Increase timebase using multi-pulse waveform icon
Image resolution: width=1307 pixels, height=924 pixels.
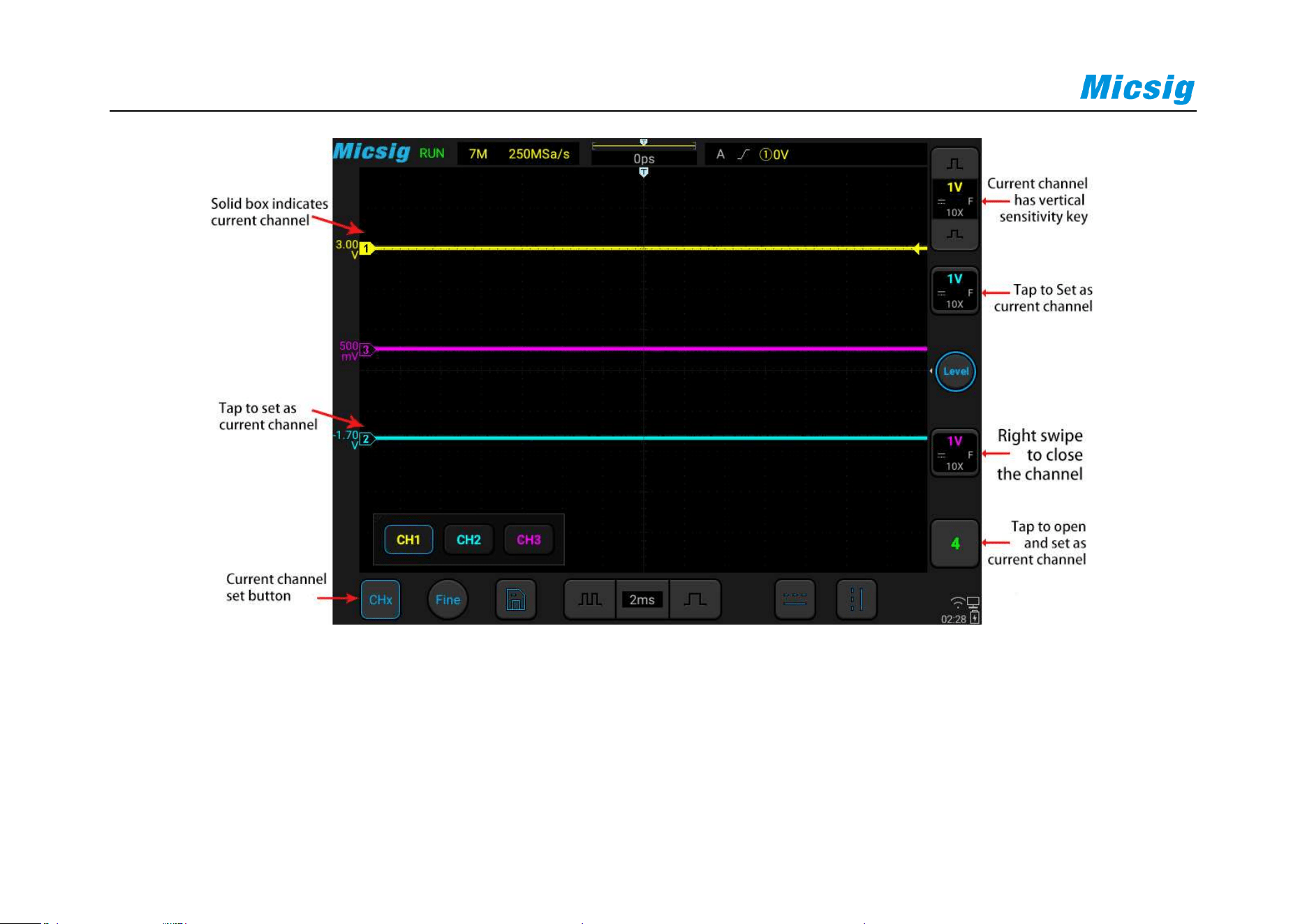590,599
